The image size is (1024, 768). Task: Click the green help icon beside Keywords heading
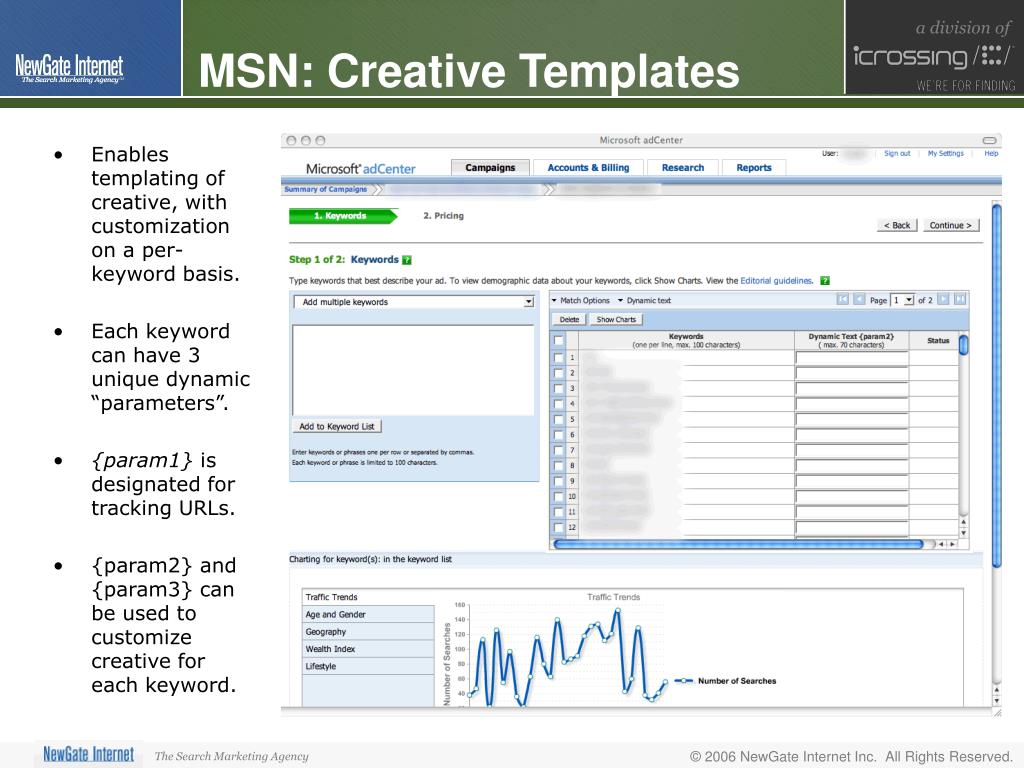tap(407, 260)
